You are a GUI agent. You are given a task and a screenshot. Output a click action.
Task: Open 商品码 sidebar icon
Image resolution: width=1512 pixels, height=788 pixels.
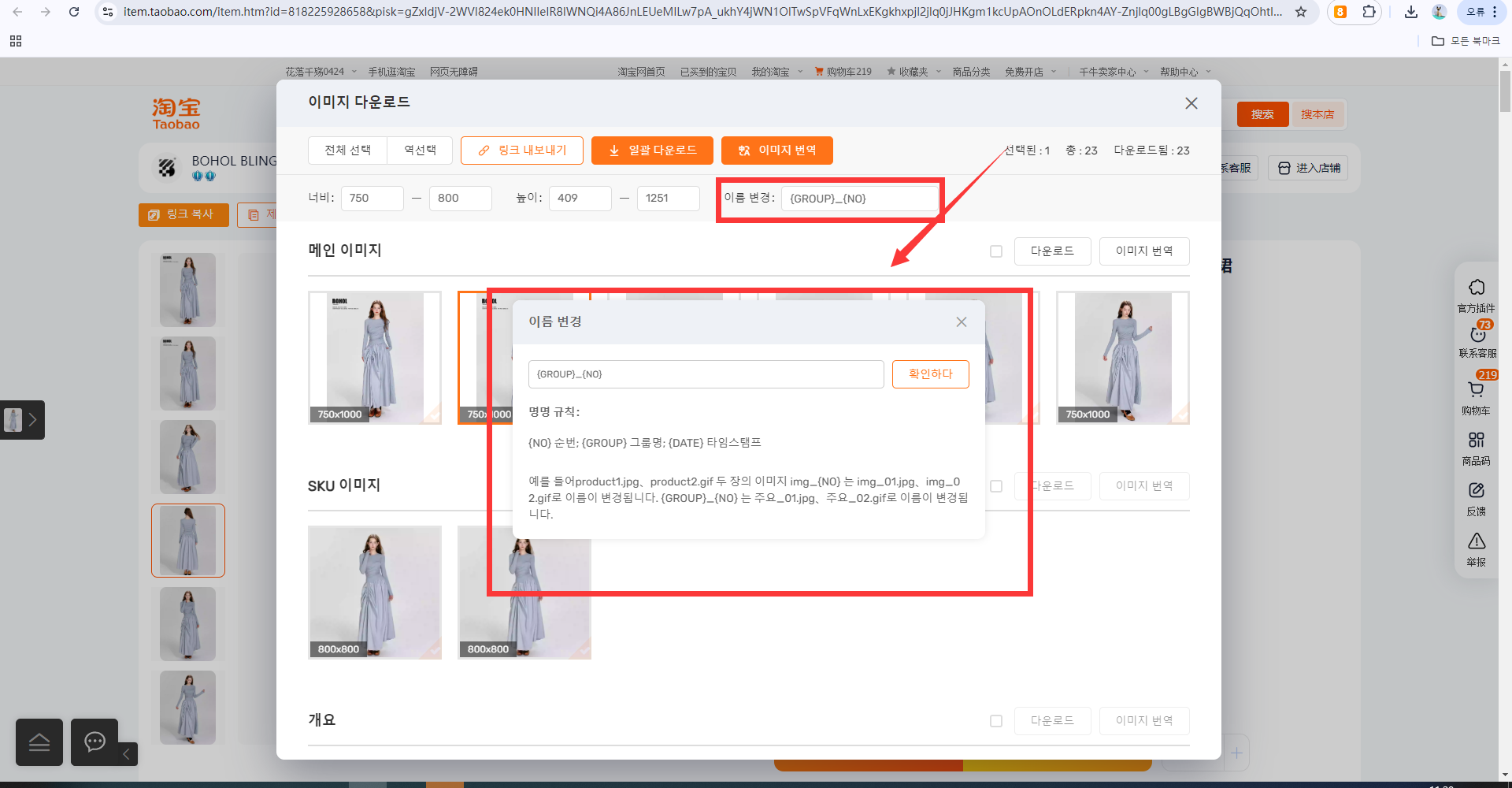coord(1477,448)
